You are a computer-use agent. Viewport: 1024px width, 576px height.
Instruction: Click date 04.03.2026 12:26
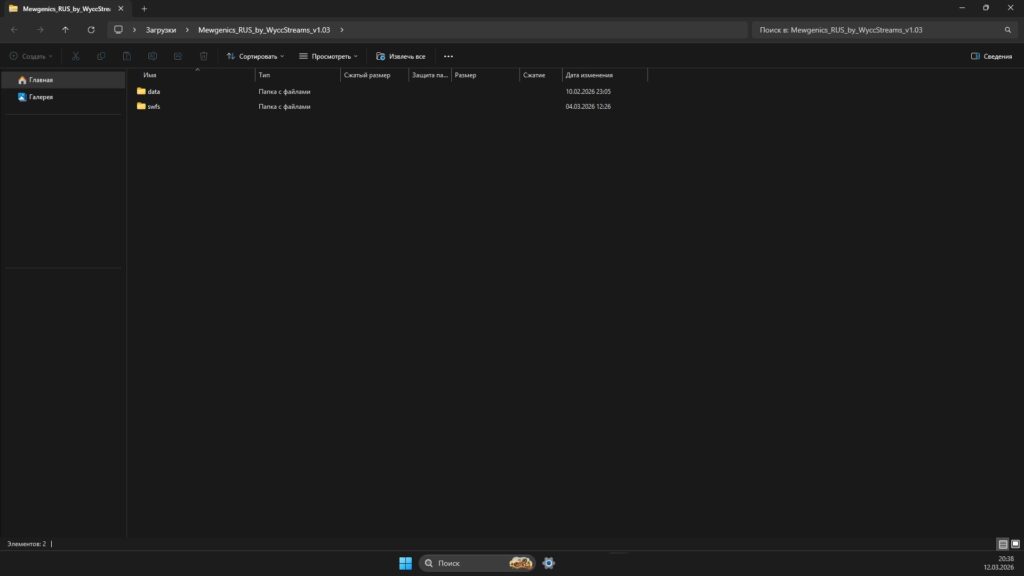[588, 106]
